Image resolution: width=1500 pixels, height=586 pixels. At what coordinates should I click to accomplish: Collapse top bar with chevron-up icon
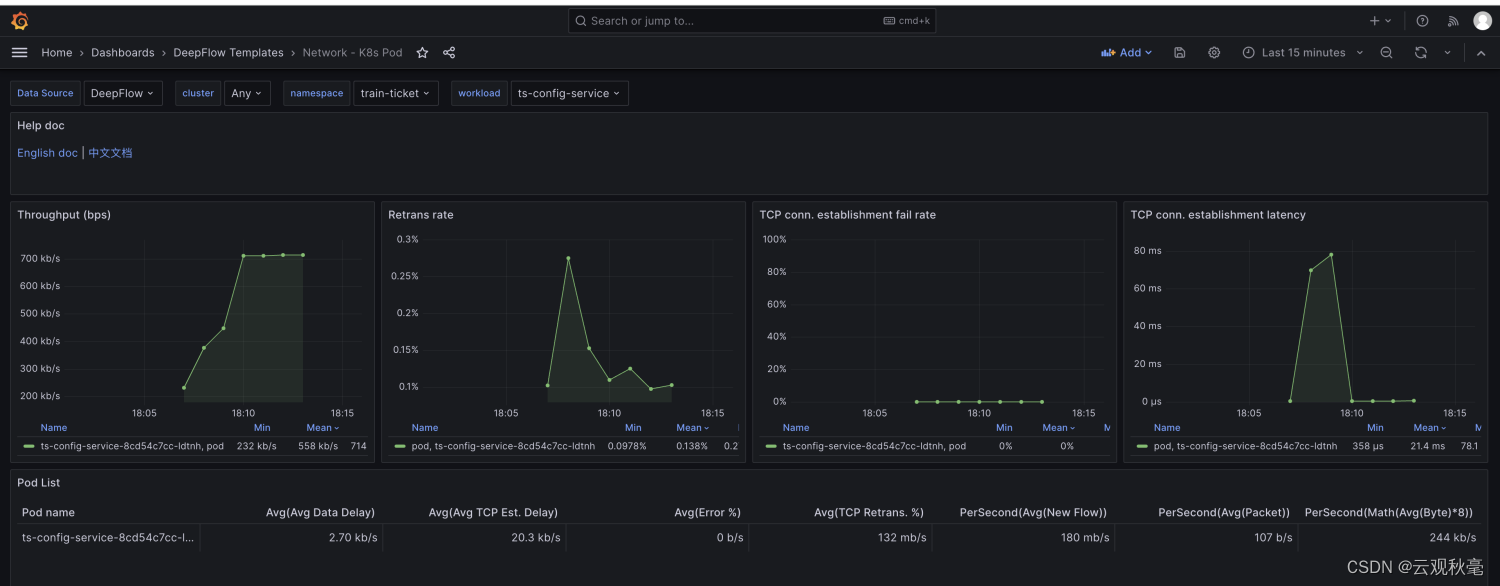(1481, 53)
